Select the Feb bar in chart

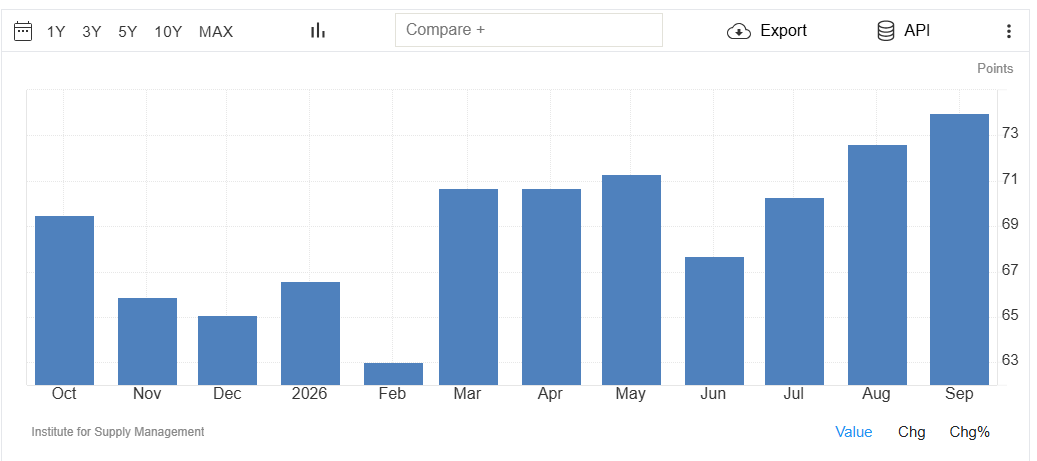point(393,374)
